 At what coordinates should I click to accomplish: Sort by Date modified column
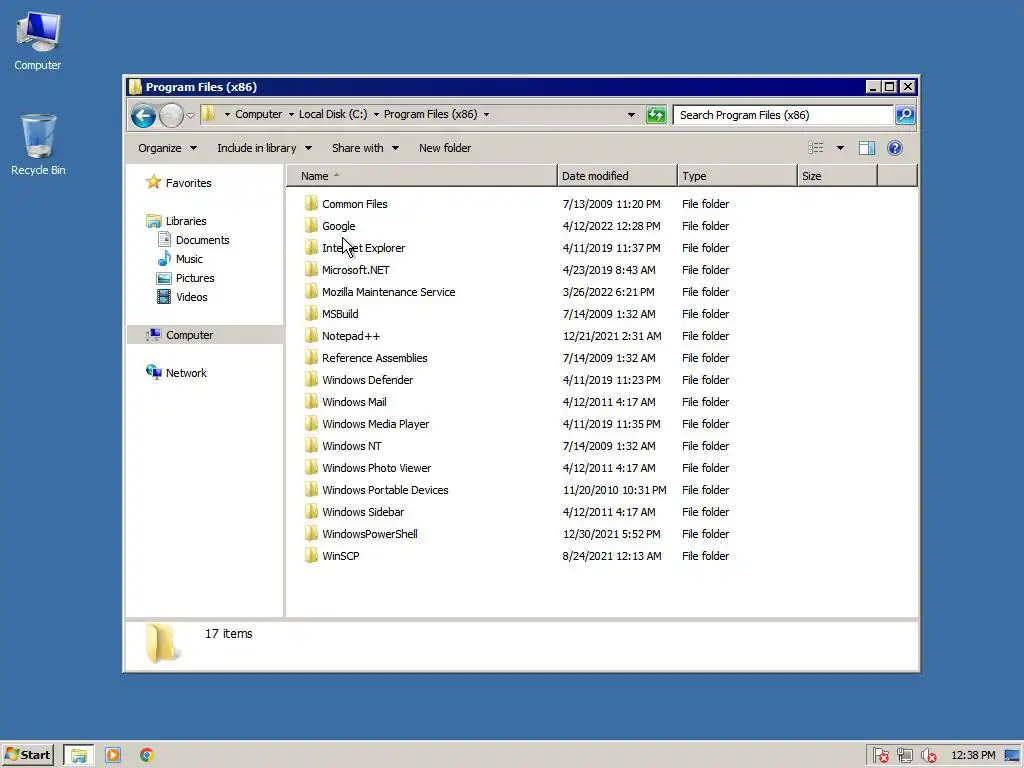point(617,176)
